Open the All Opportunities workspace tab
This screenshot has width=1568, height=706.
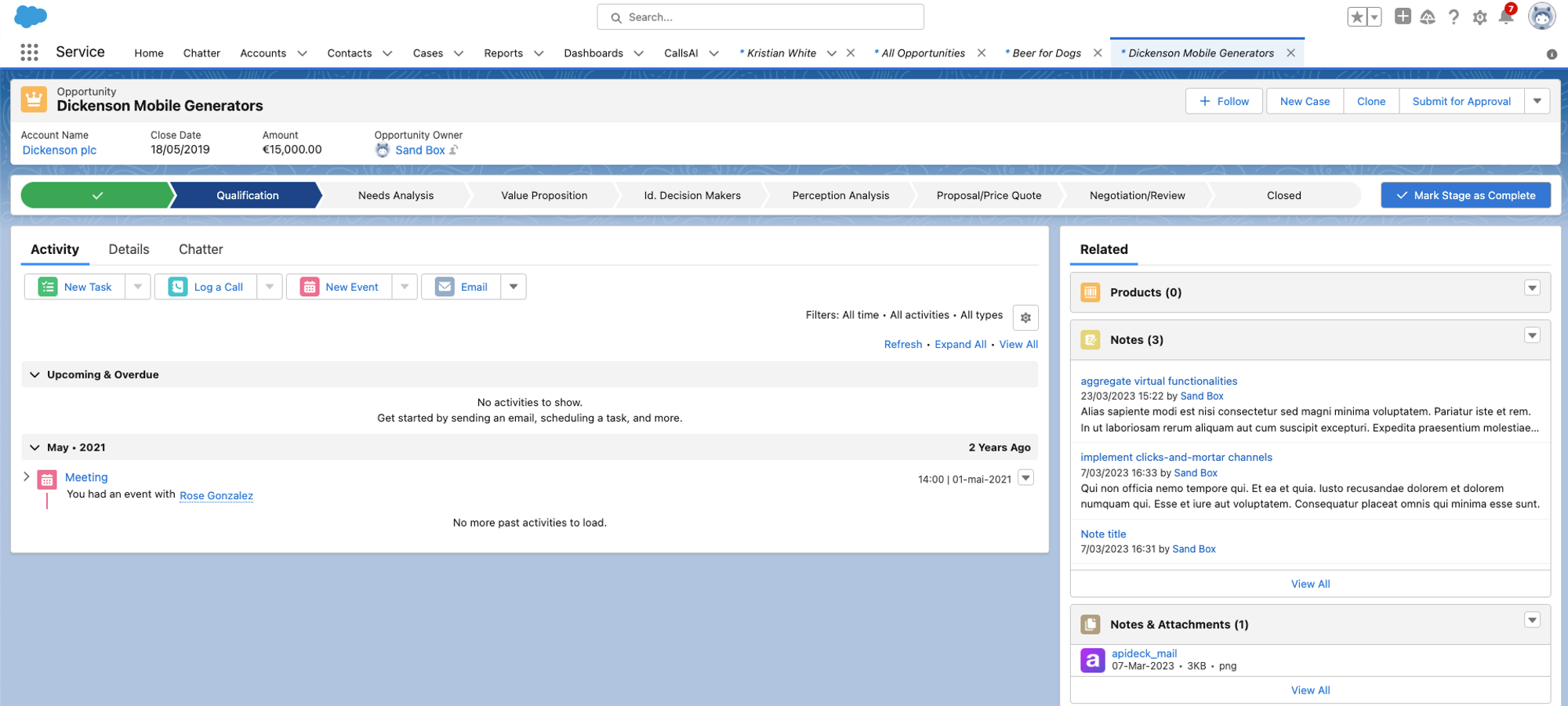coord(923,53)
